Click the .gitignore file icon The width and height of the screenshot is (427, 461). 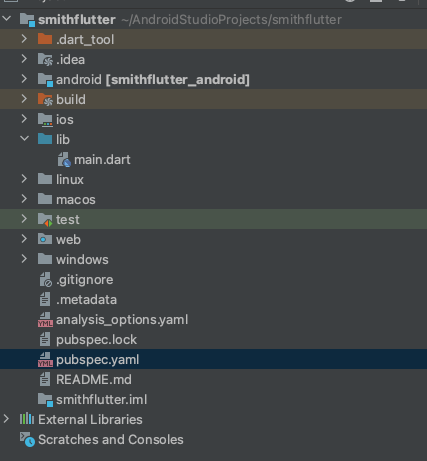click(x=46, y=280)
